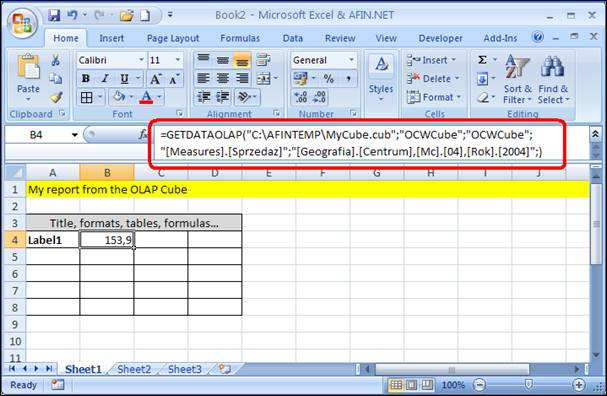Increase decimal places

click(x=301, y=97)
